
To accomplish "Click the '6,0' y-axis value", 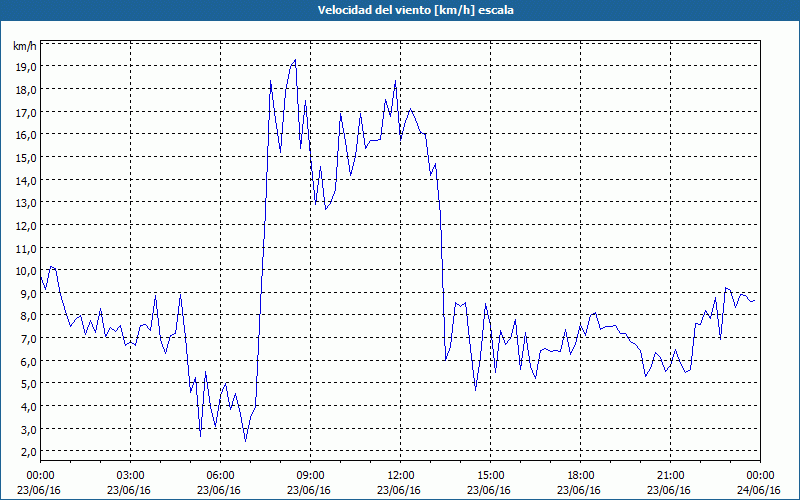I will [28, 361].
